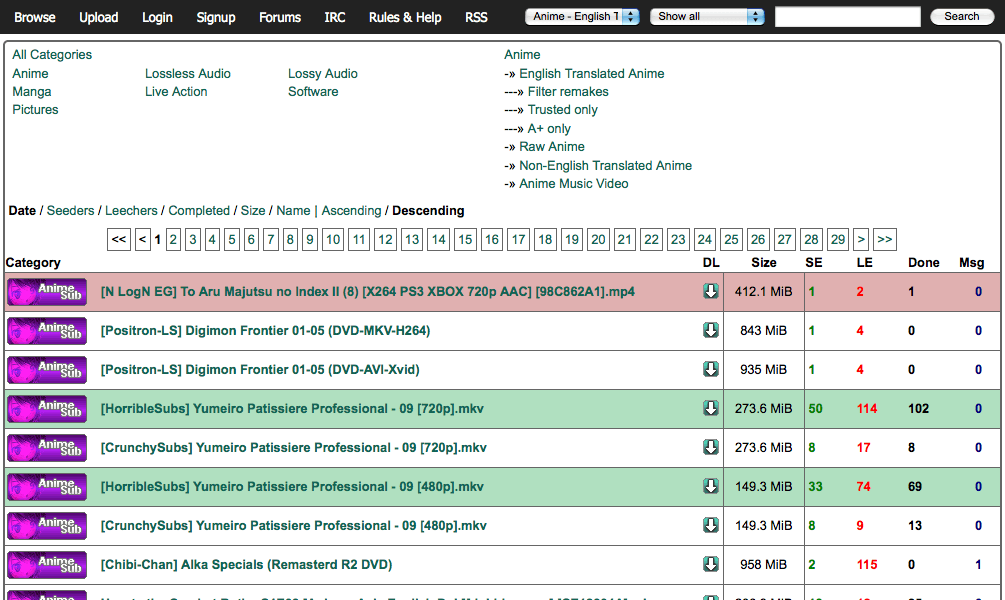This screenshot has width=1005, height=600.
Task: Open the Anime - English category dropdown
Action: pos(583,17)
